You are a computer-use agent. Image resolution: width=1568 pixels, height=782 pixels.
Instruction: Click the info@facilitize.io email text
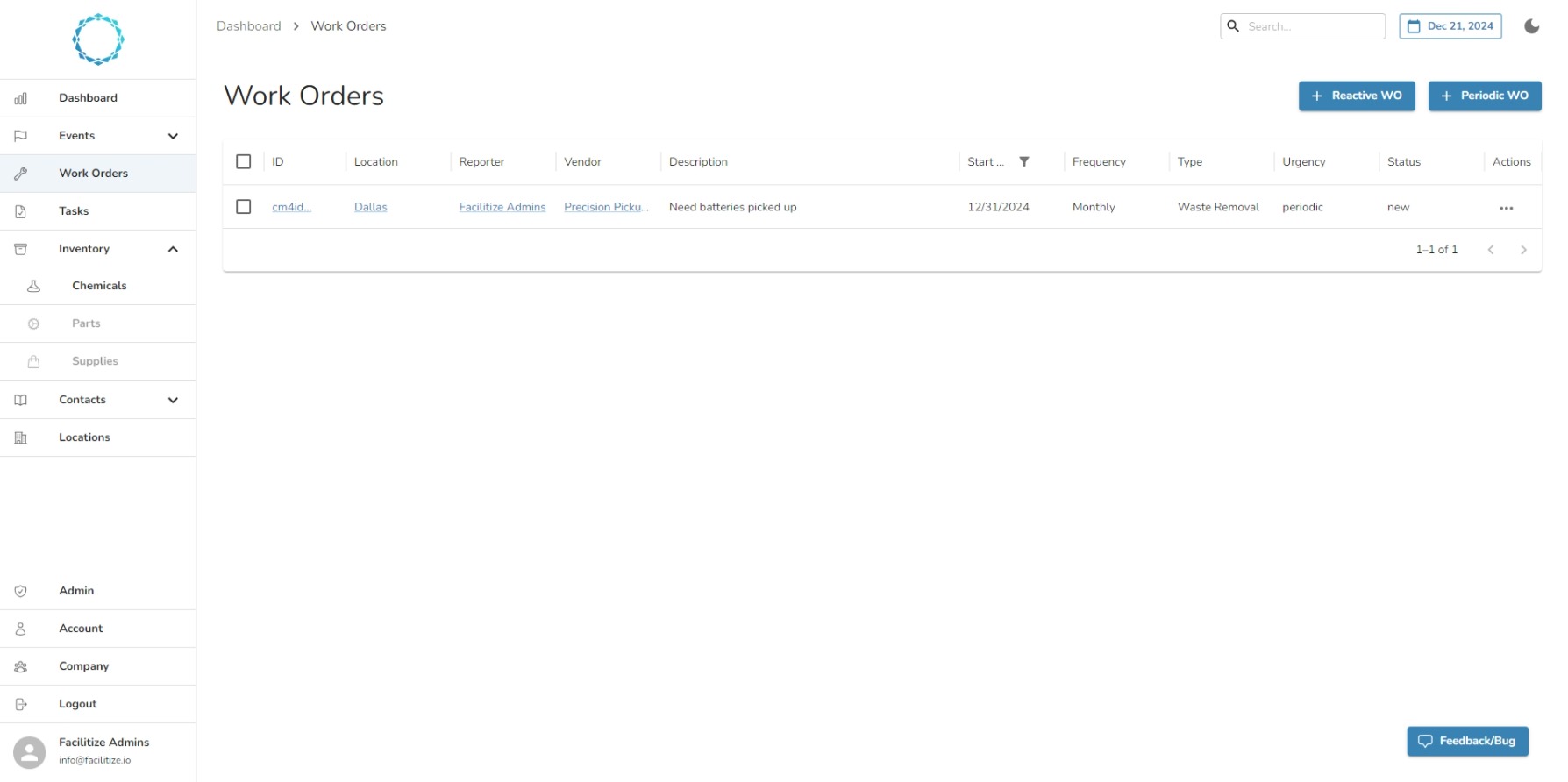tap(95, 760)
